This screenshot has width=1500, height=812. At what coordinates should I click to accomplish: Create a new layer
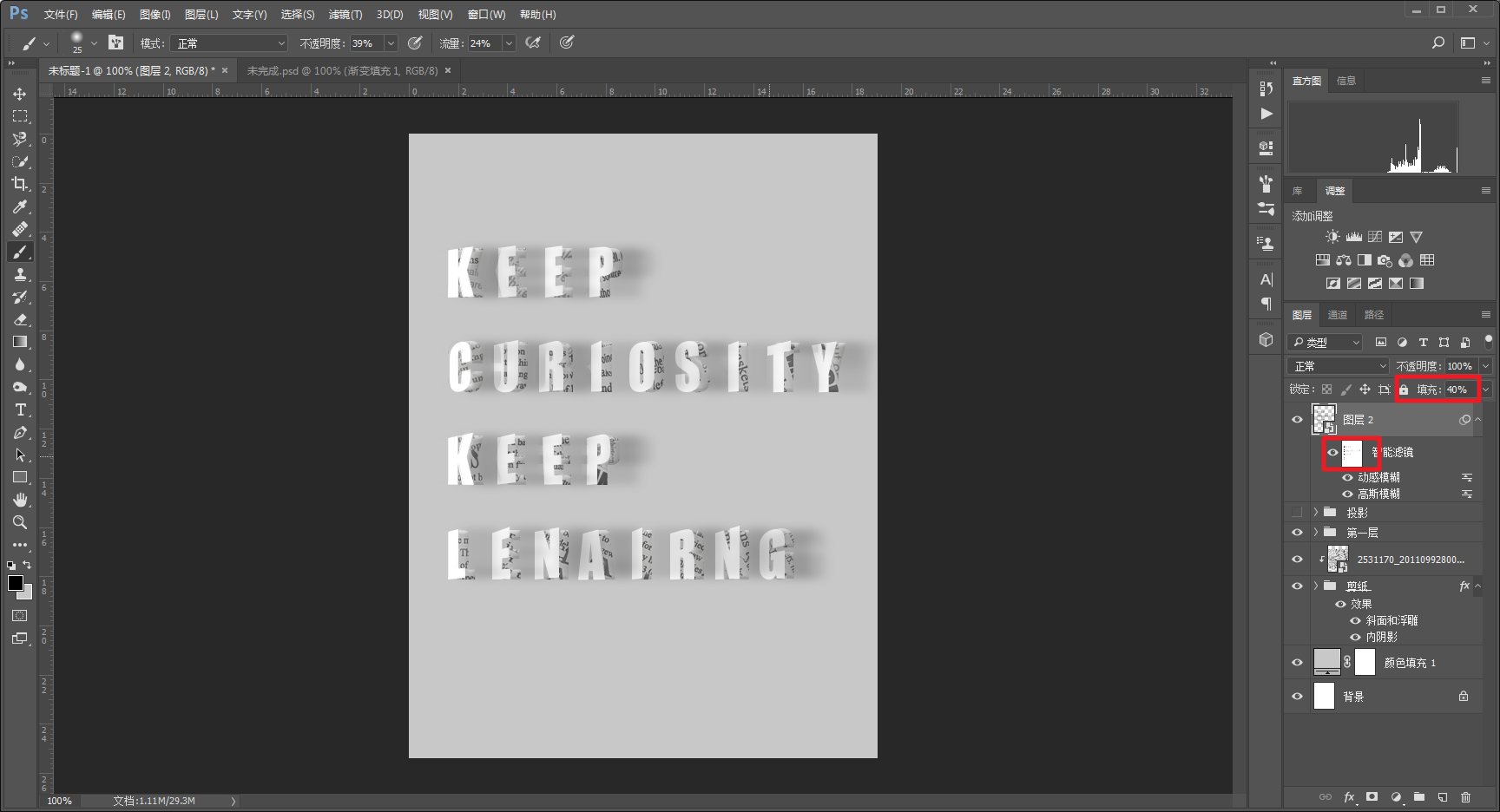[1442, 796]
